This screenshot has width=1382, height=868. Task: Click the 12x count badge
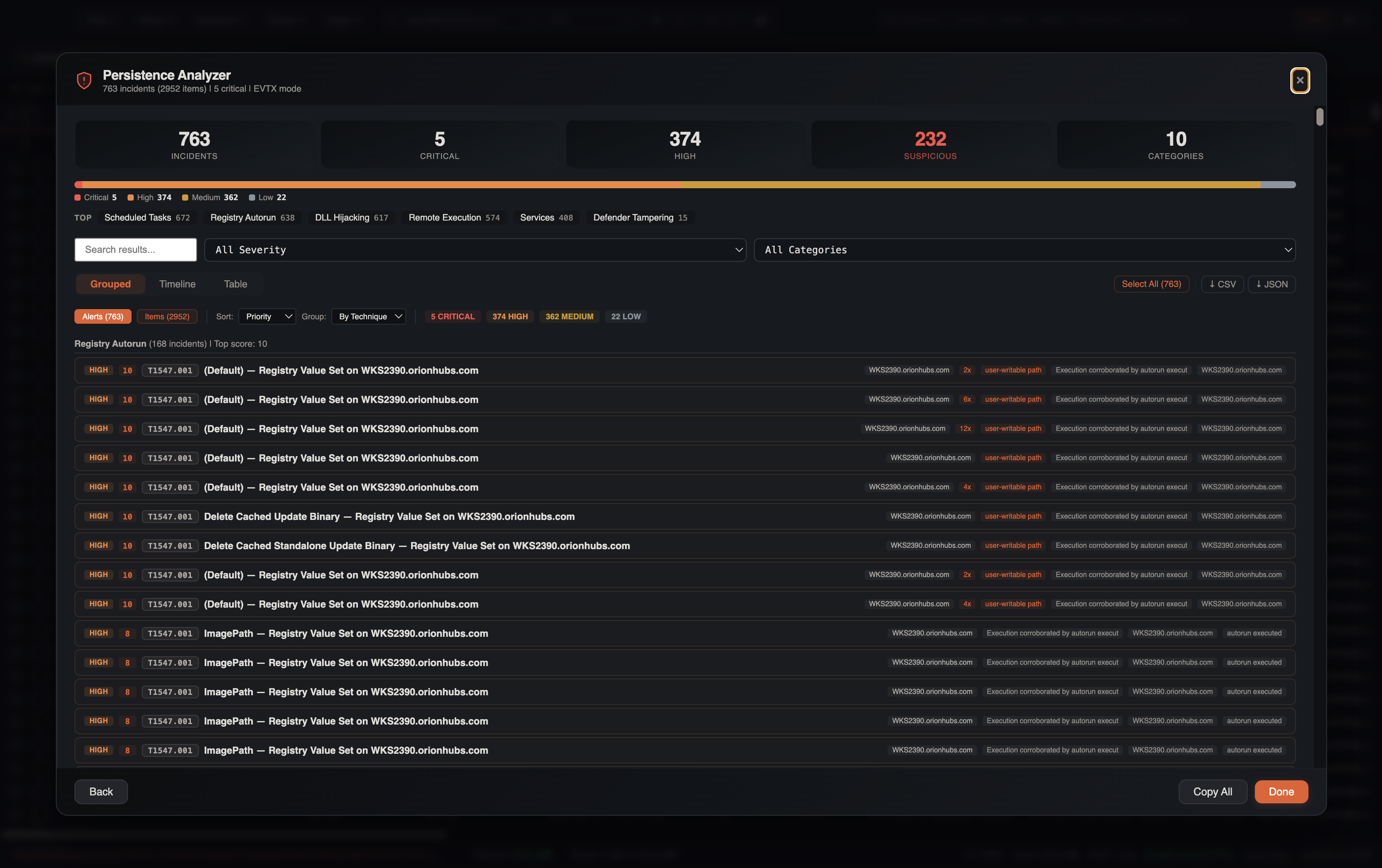click(x=965, y=429)
